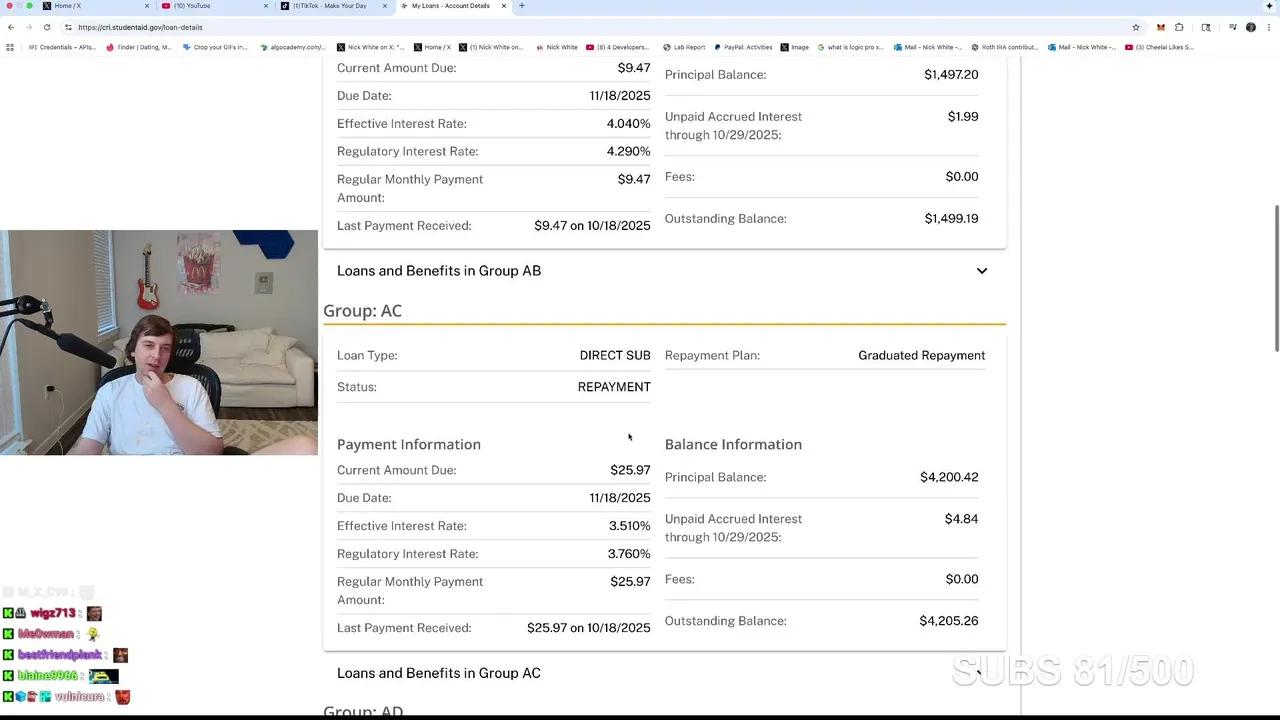
Task: Click the page's vertical scrollbar thumb
Action: click(1276, 278)
